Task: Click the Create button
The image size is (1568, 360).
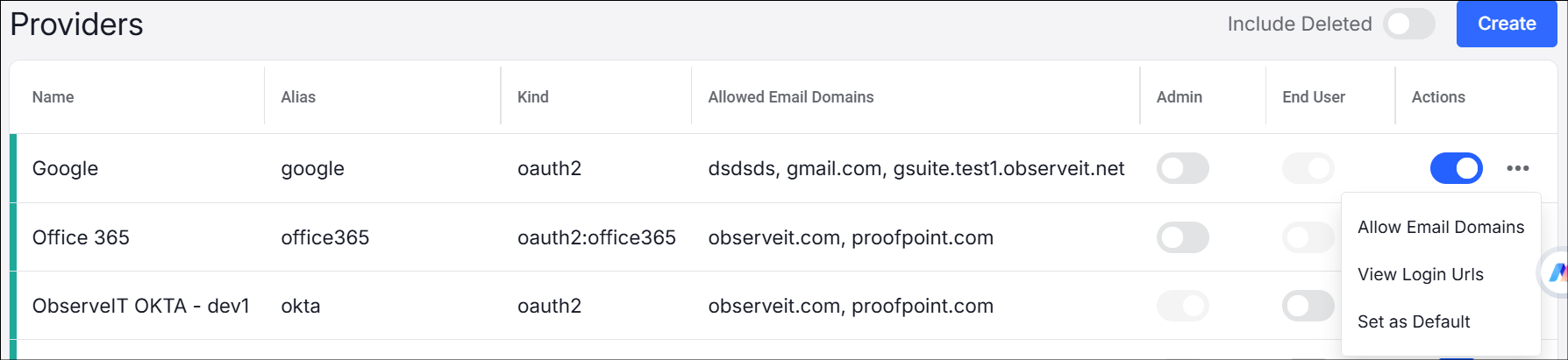Action: [1506, 25]
